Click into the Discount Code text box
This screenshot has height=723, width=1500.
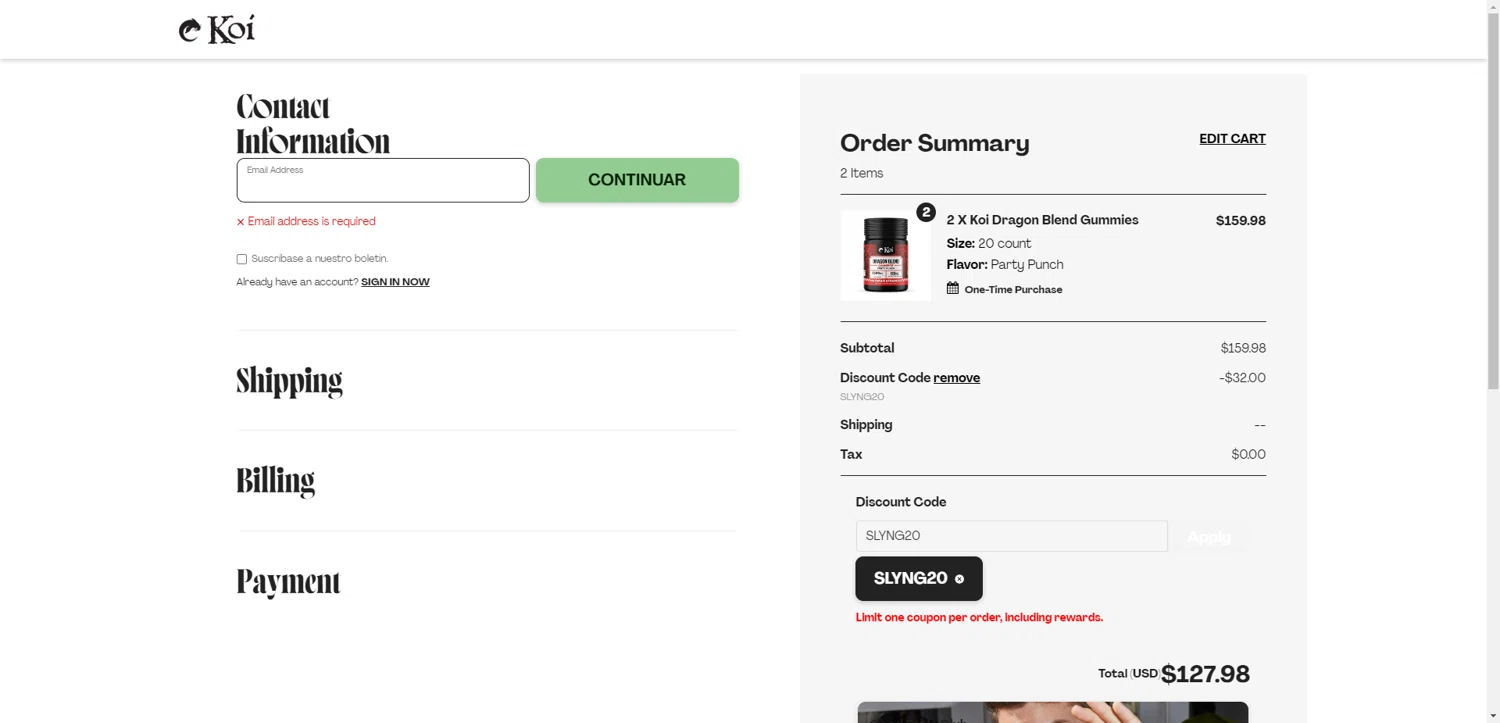tap(1011, 536)
